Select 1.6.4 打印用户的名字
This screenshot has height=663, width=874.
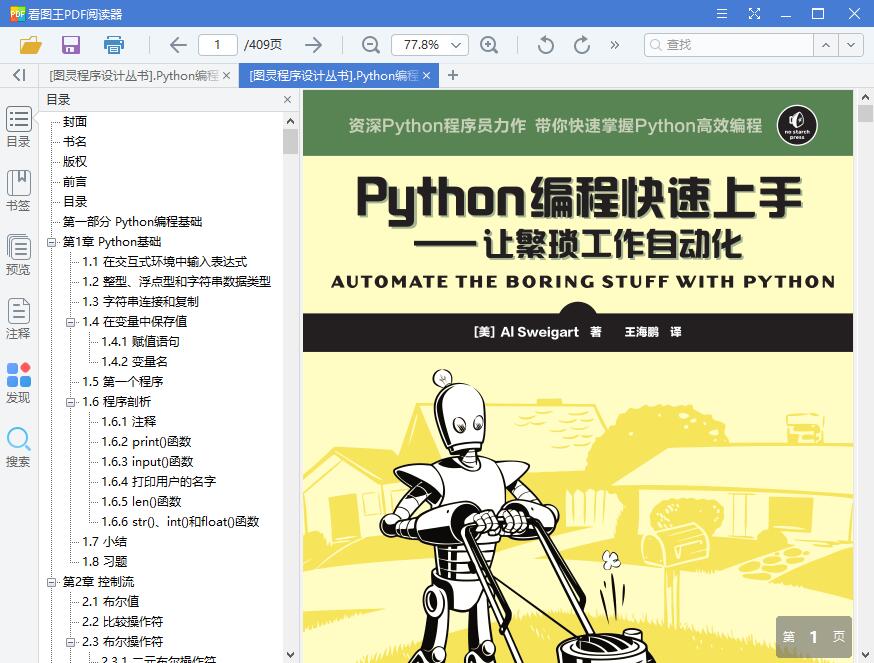[158, 482]
